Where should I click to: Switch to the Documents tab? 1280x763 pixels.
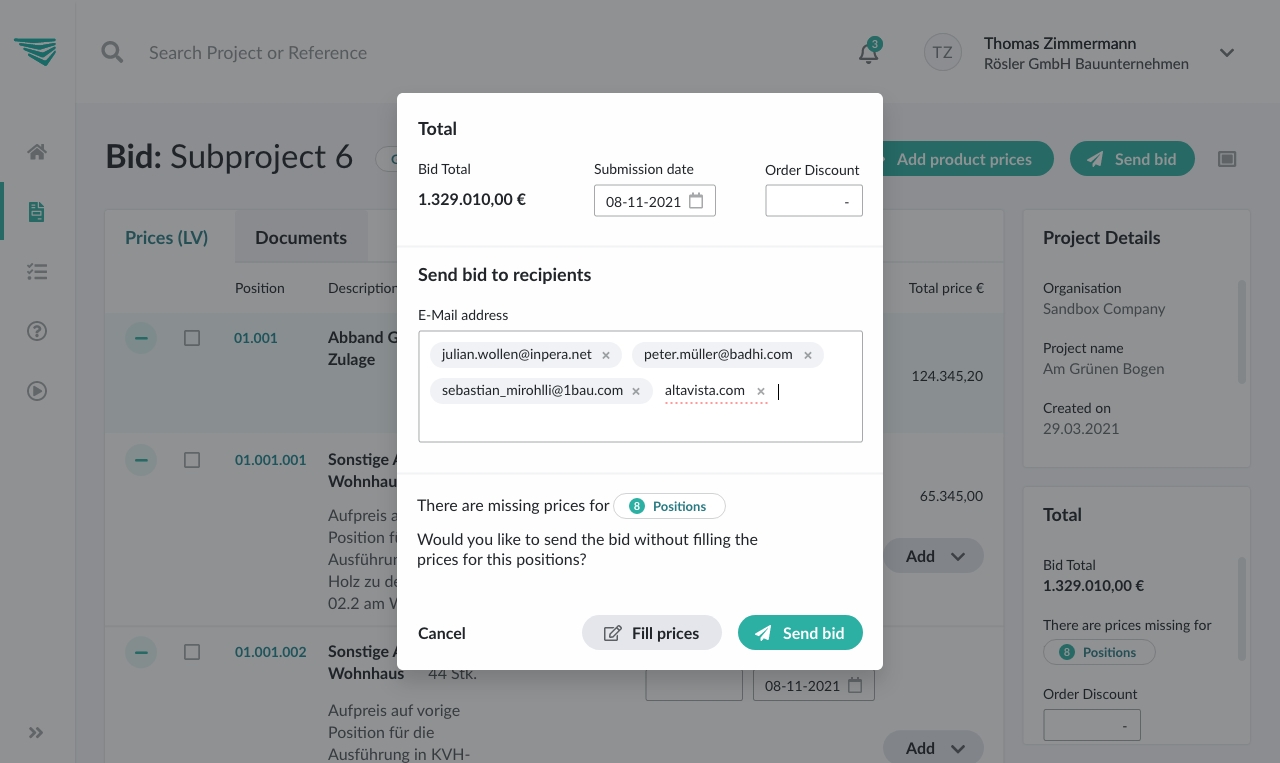point(300,238)
